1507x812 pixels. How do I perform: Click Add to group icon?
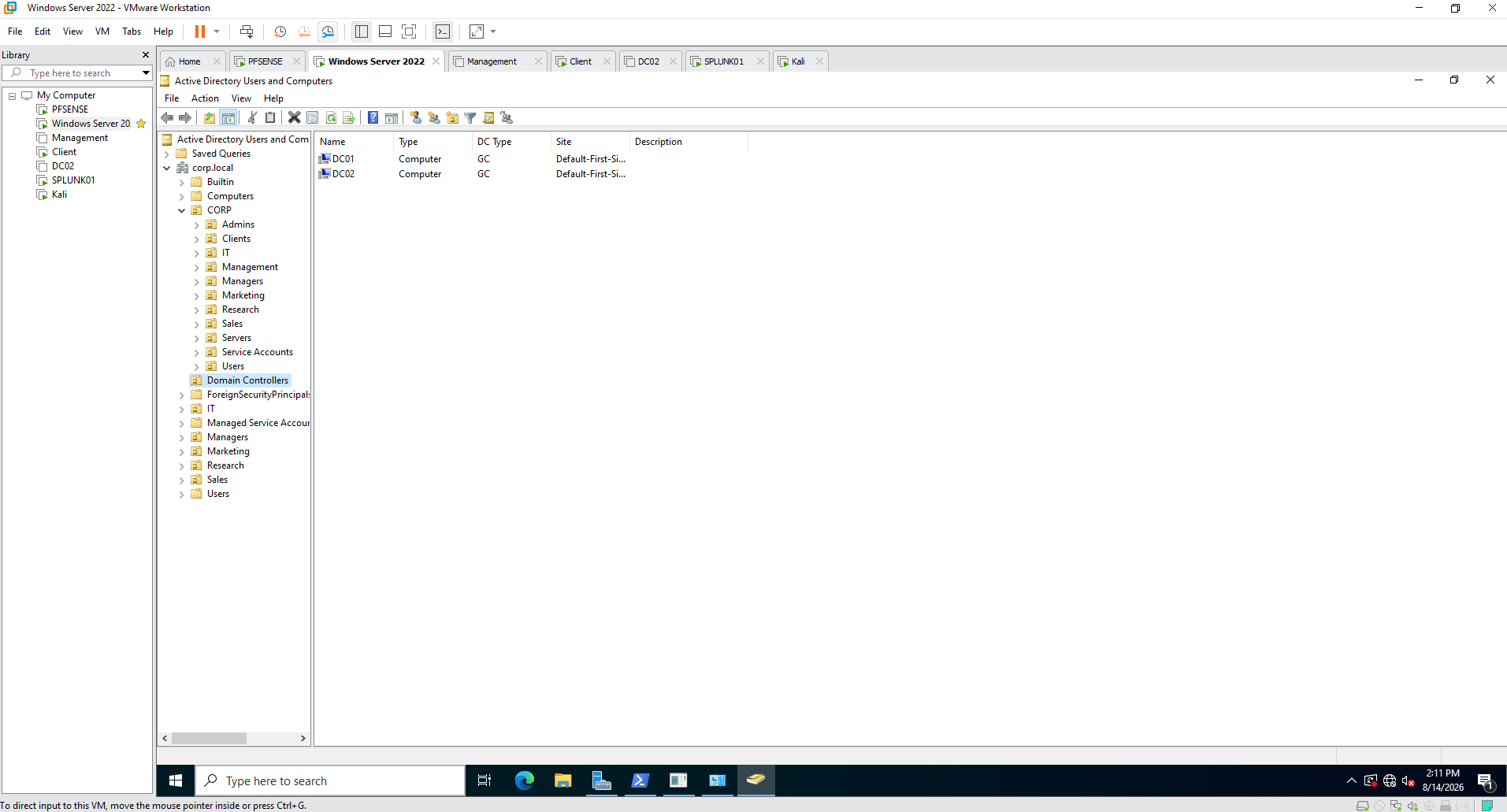tap(507, 117)
